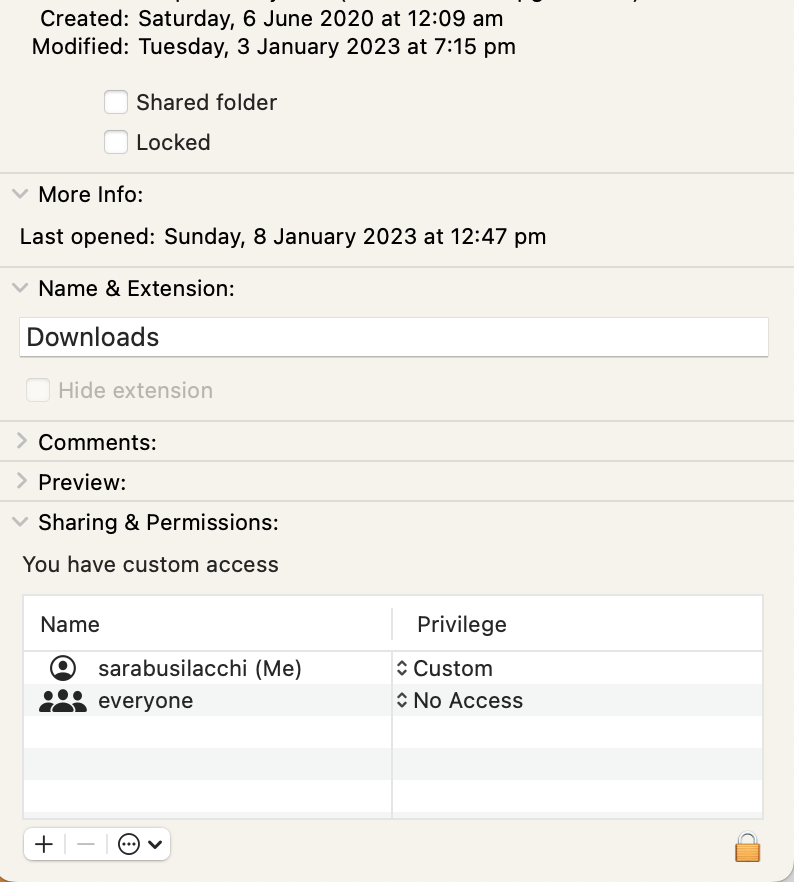Open privilege dropdown for sarabusilacchi

click(446, 669)
